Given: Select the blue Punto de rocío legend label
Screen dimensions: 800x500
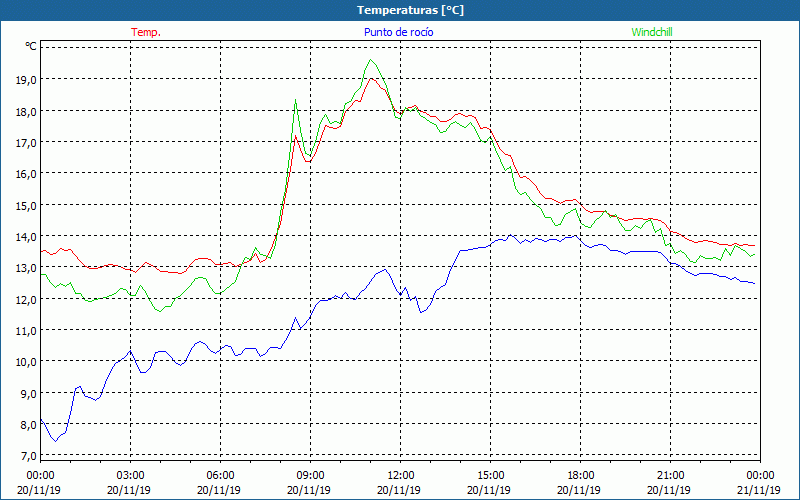Looking at the screenshot, I should [398, 32].
